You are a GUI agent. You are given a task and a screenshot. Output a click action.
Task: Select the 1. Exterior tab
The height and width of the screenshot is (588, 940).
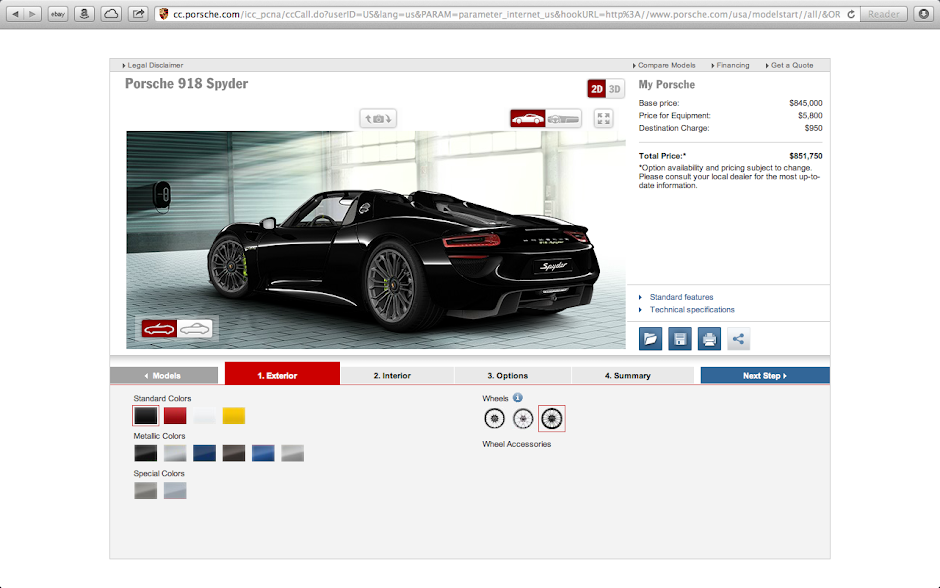tap(282, 373)
